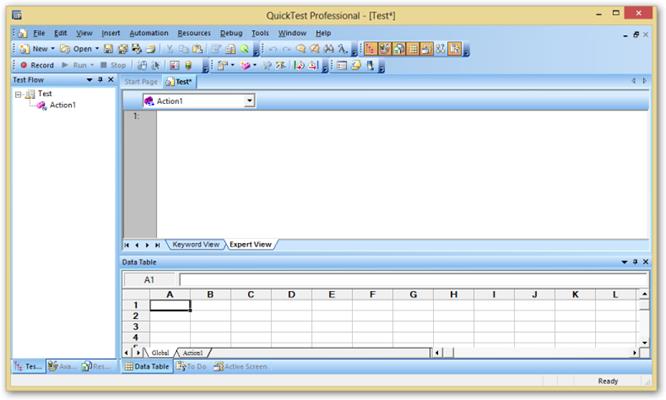Click the Step Over debug icon
The width and height of the screenshot is (666, 400).
[313, 65]
